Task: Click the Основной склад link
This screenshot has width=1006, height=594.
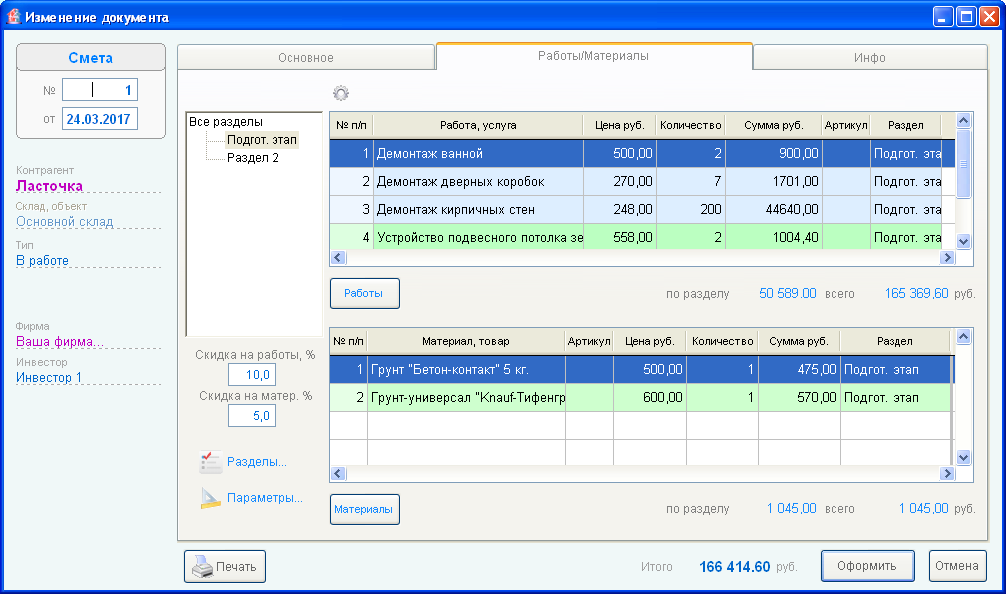Action: coord(65,222)
